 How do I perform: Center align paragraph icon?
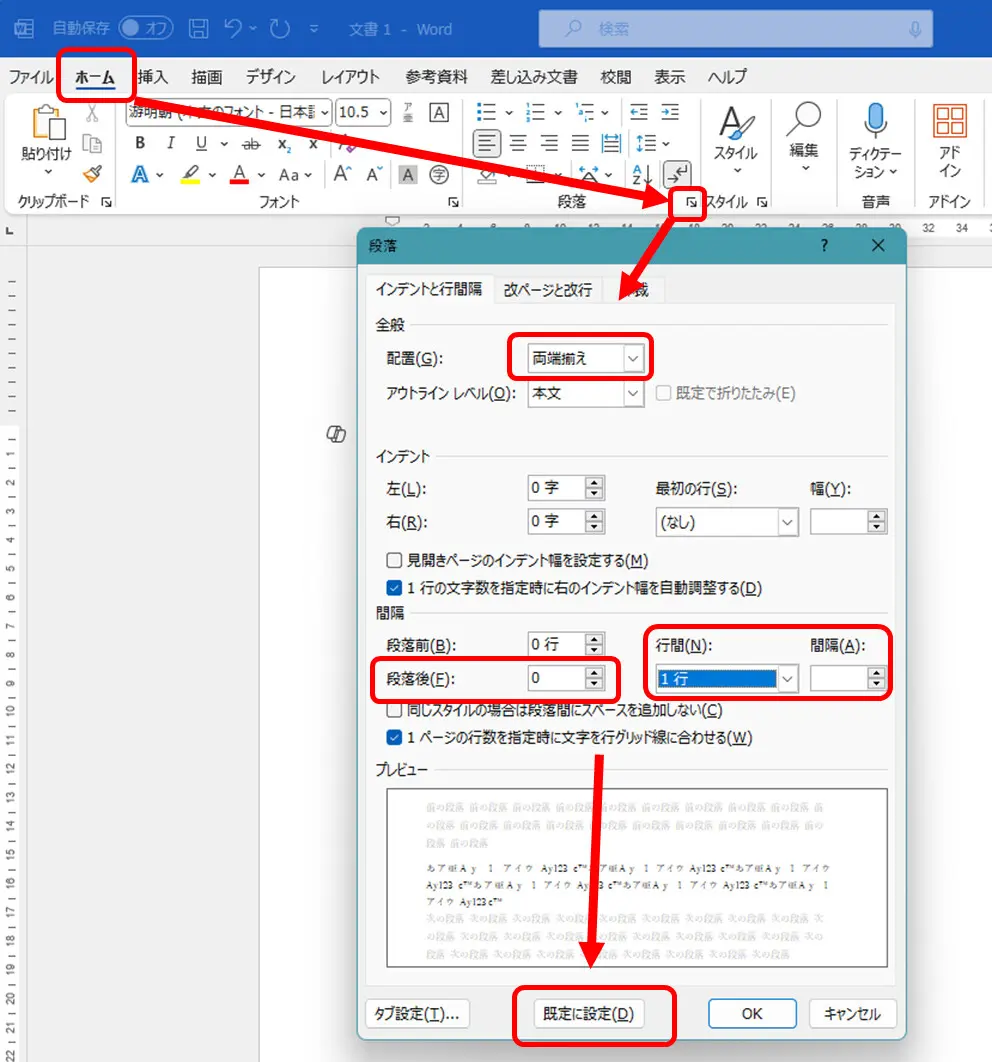point(518,143)
